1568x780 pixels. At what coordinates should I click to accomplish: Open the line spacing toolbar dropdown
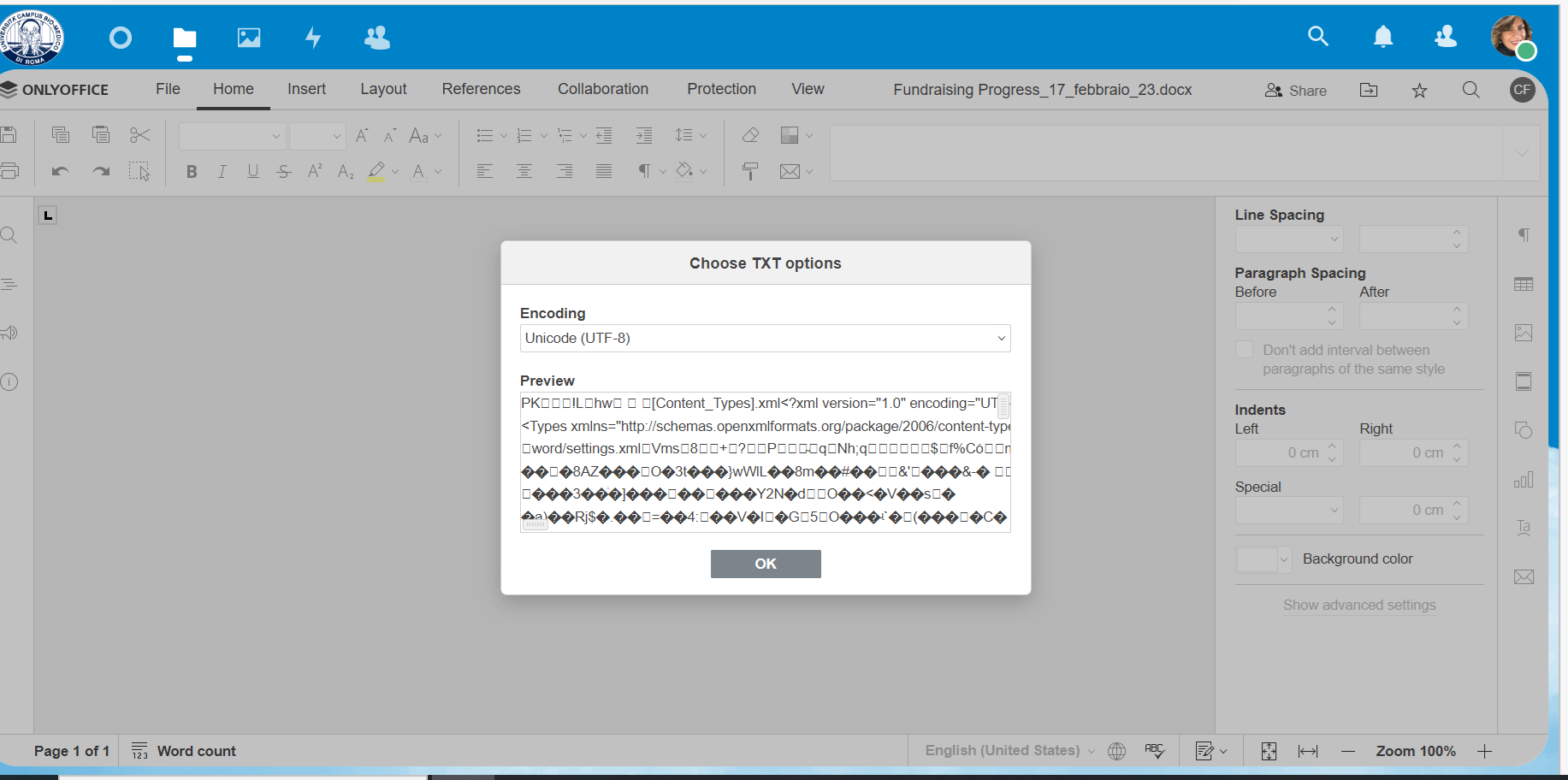(691, 135)
